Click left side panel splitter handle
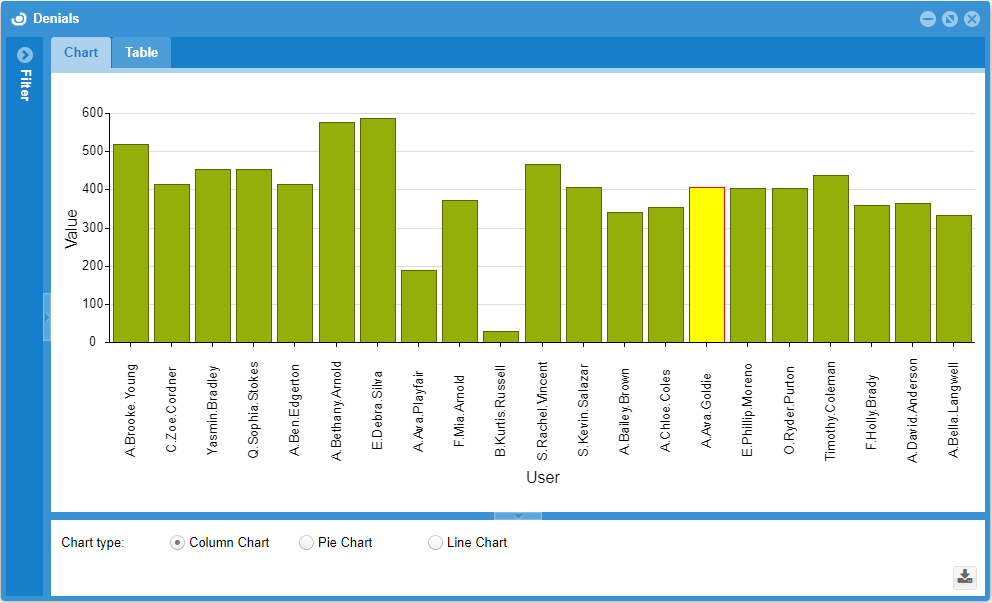This screenshot has width=992, height=603. [x=46, y=316]
